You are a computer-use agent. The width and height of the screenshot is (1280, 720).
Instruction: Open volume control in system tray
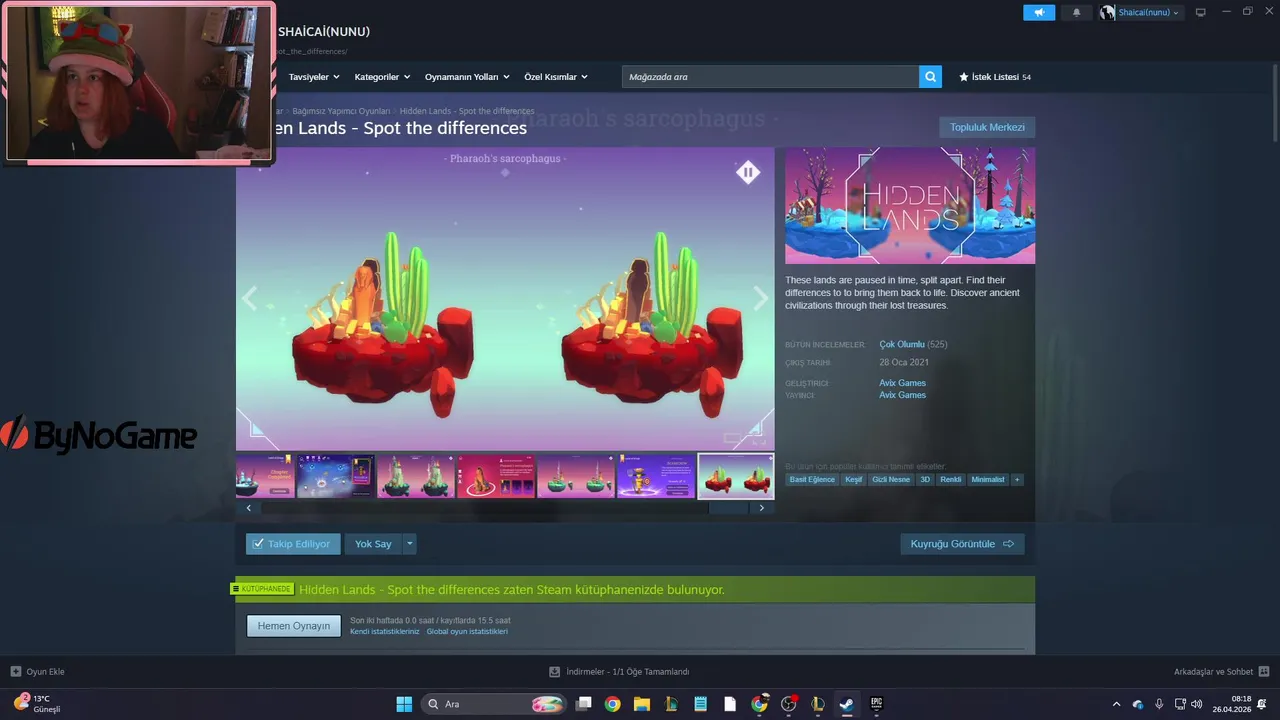(x=1197, y=704)
